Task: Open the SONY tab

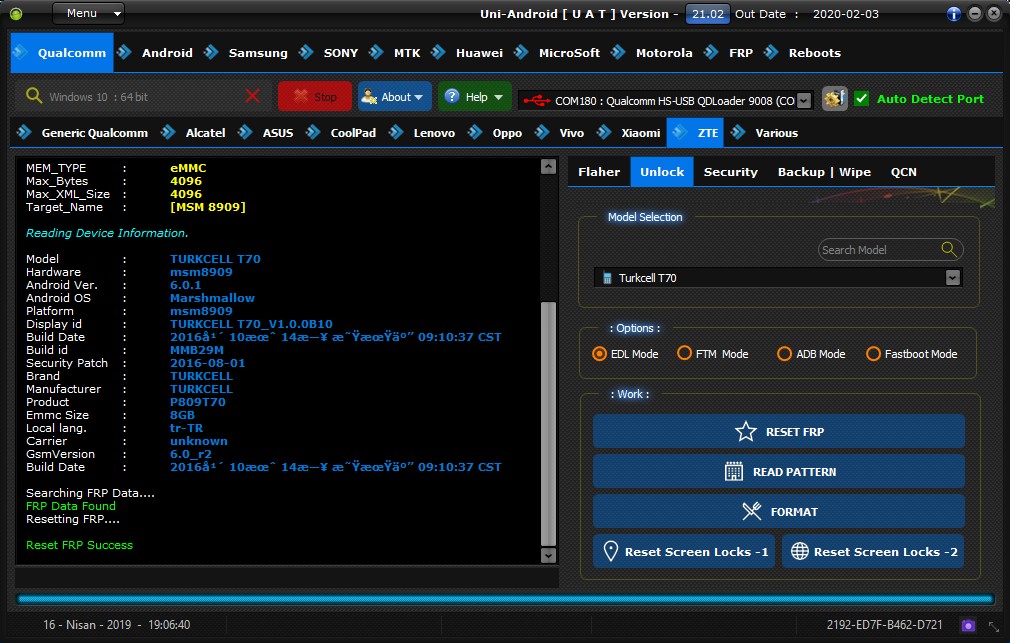Action: [x=341, y=53]
